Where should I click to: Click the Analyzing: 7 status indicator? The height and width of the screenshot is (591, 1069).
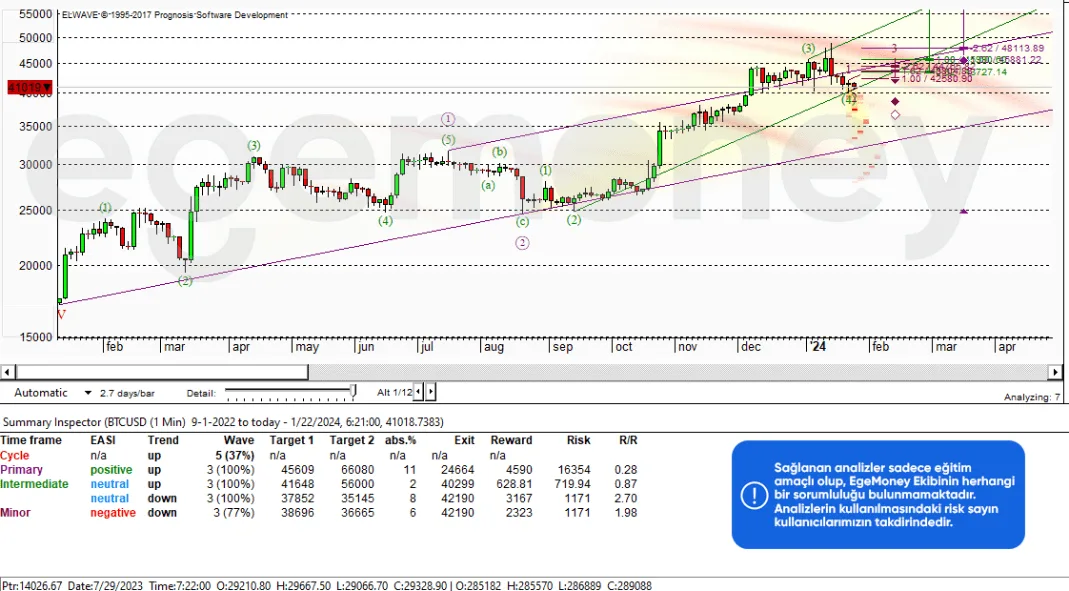(x=1032, y=396)
